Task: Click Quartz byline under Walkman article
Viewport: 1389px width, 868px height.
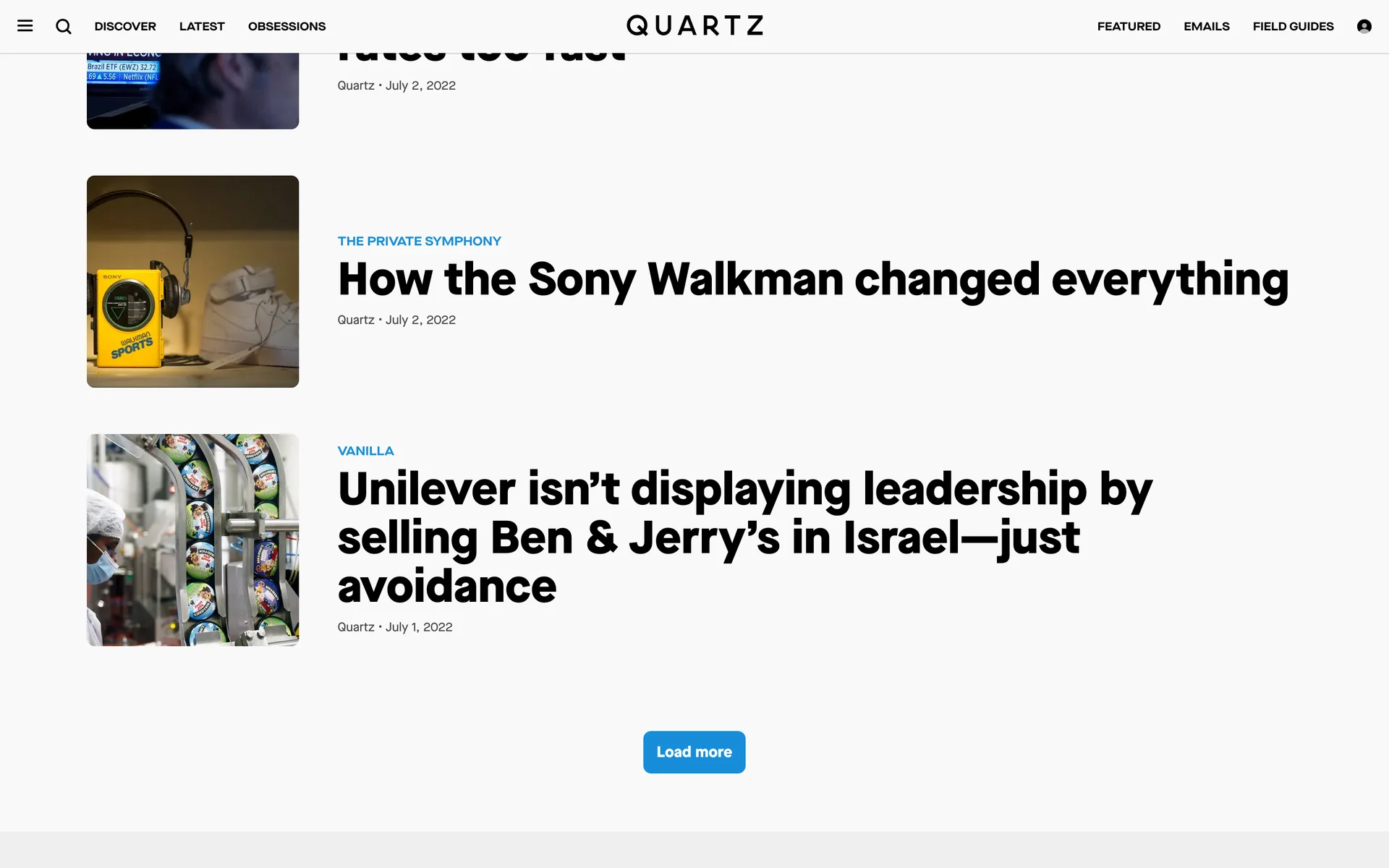Action: click(355, 320)
